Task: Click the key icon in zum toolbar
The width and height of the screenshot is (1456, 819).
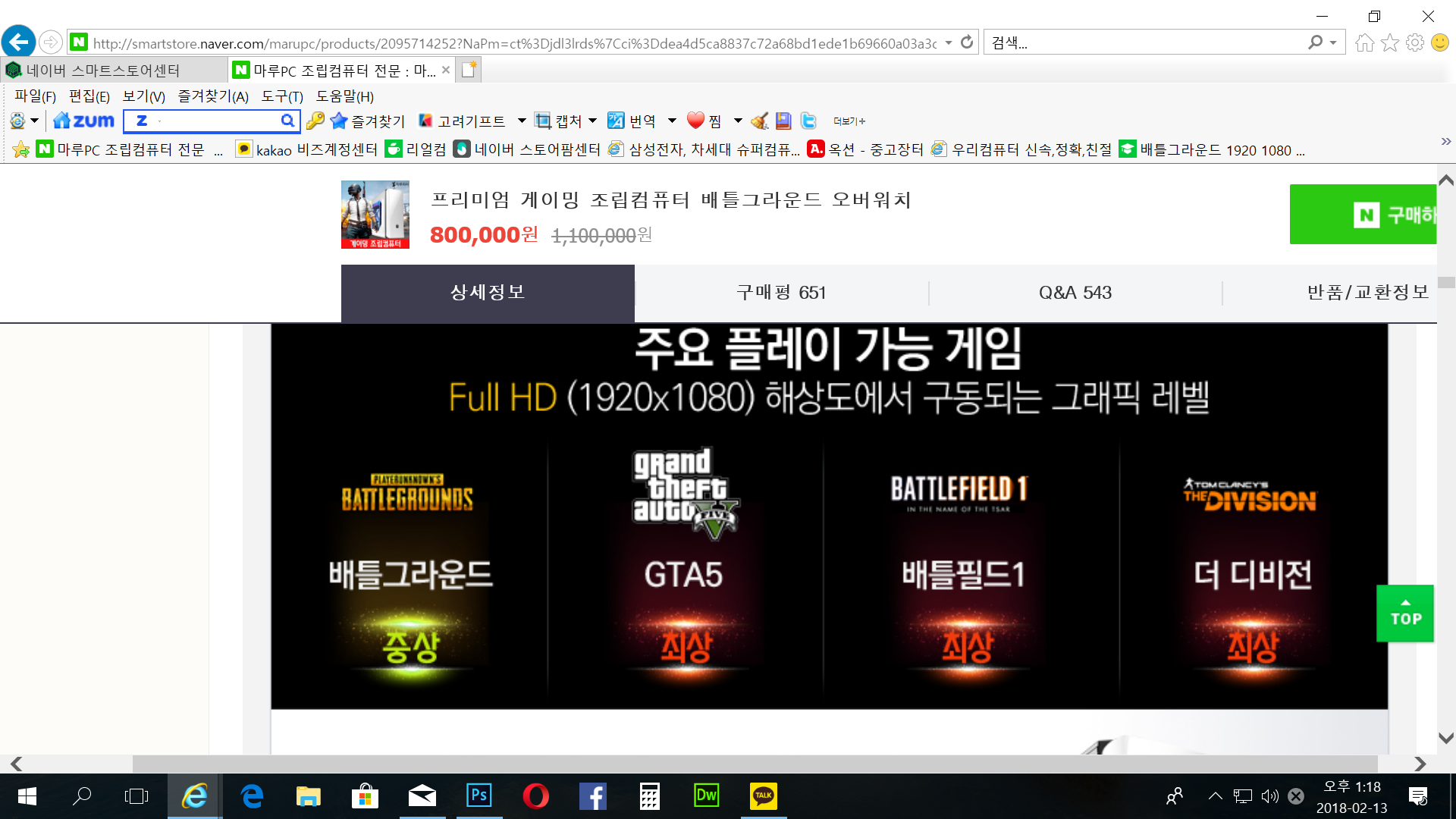Action: point(315,121)
